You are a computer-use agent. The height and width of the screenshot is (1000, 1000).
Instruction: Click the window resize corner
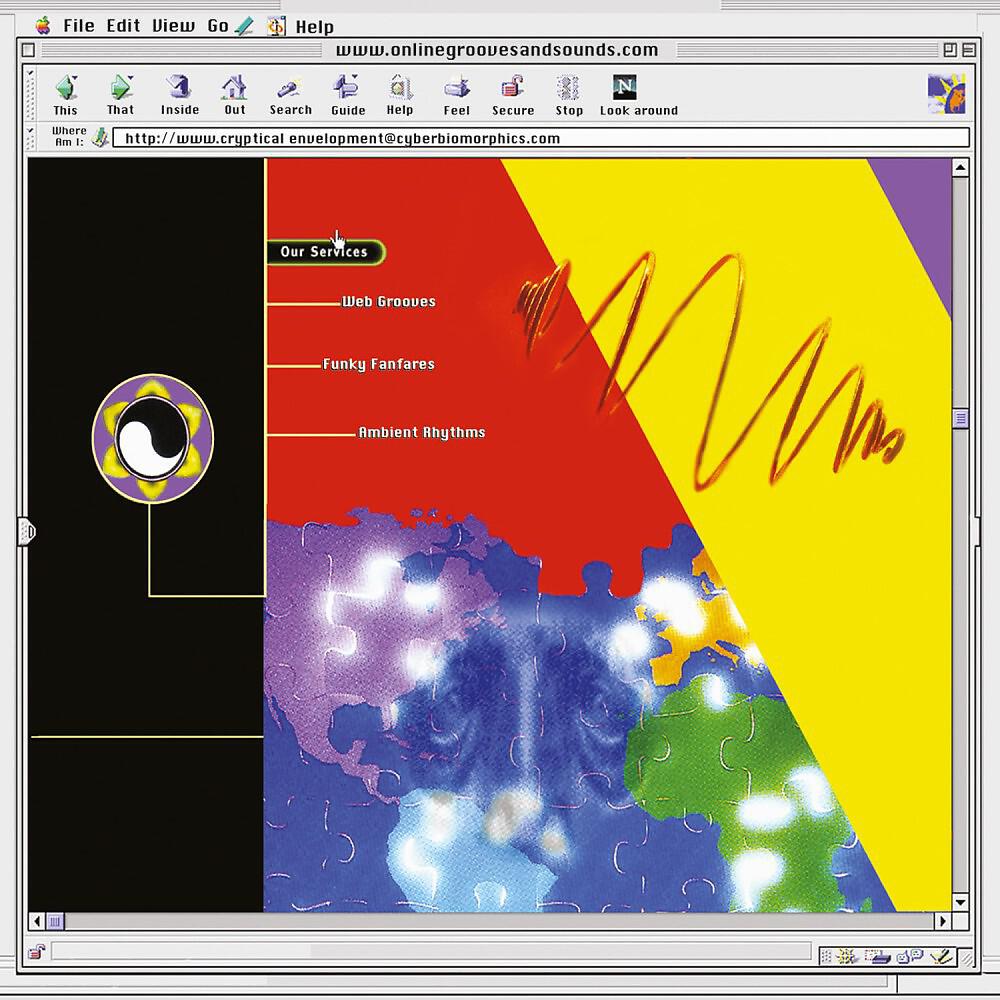click(x=967, y=957)
